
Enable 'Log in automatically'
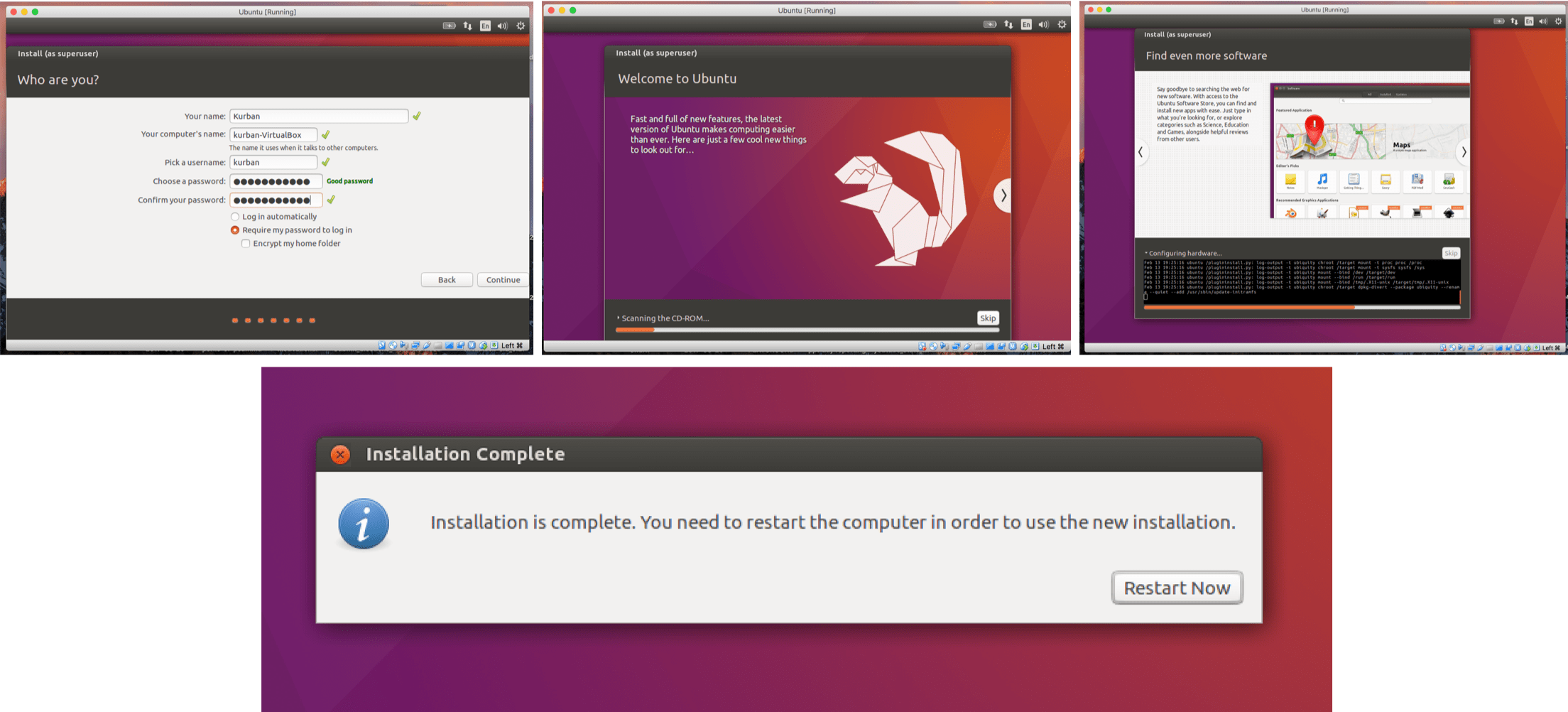[235, 217]
